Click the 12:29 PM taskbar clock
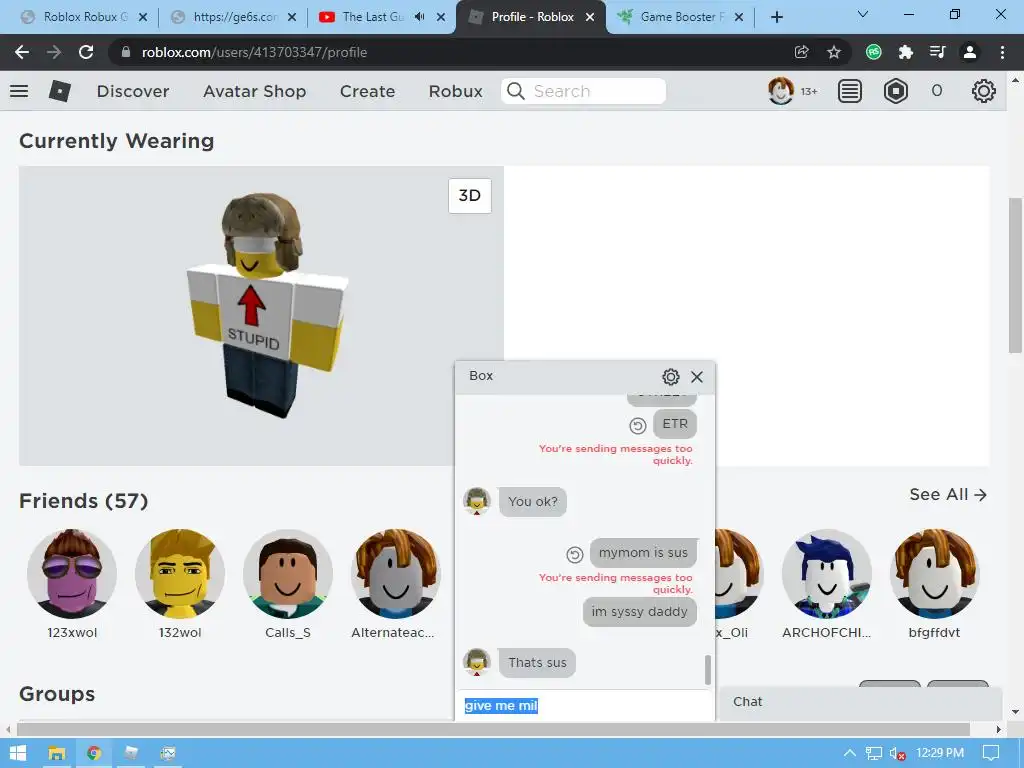Viewport: 1024px width, 768px height. pos(940,753)
